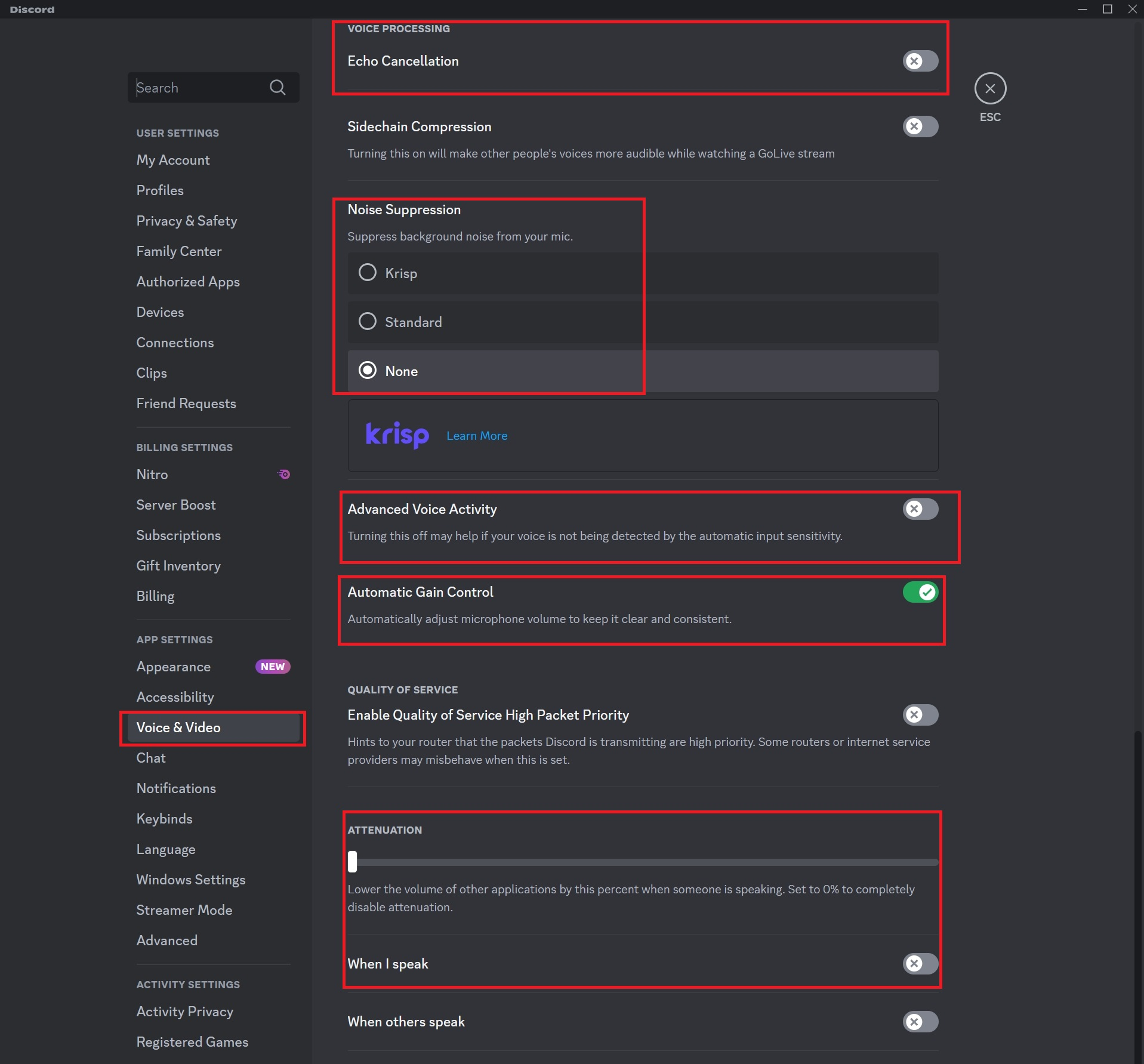
Task: Toggle the When I speak switch
Action: click(x=920, y=964)
